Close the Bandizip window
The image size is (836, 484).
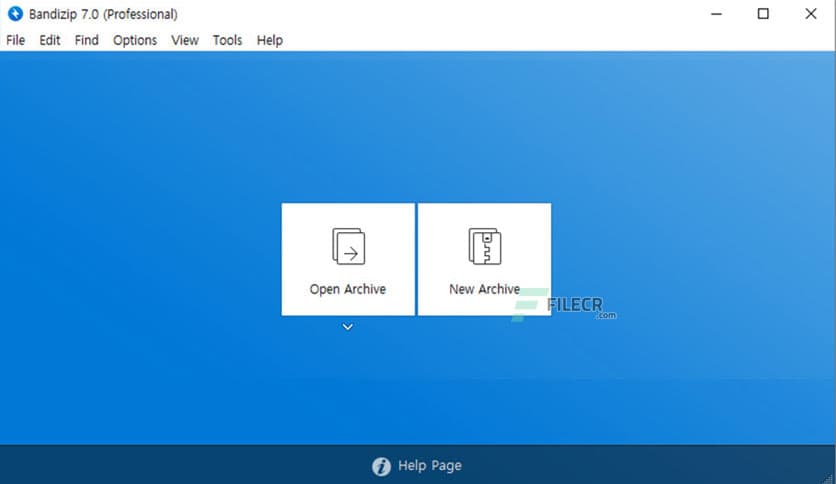[810, 14]
